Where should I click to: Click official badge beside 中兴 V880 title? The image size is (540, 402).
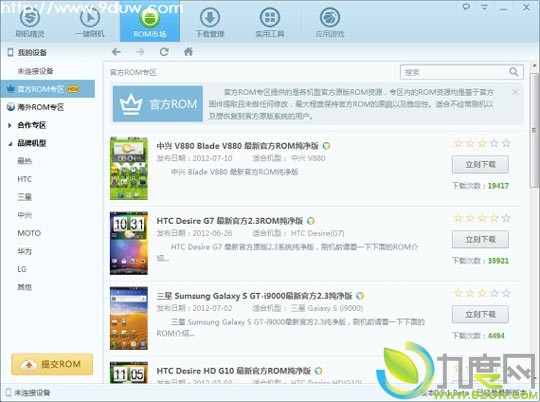[326, 146]
